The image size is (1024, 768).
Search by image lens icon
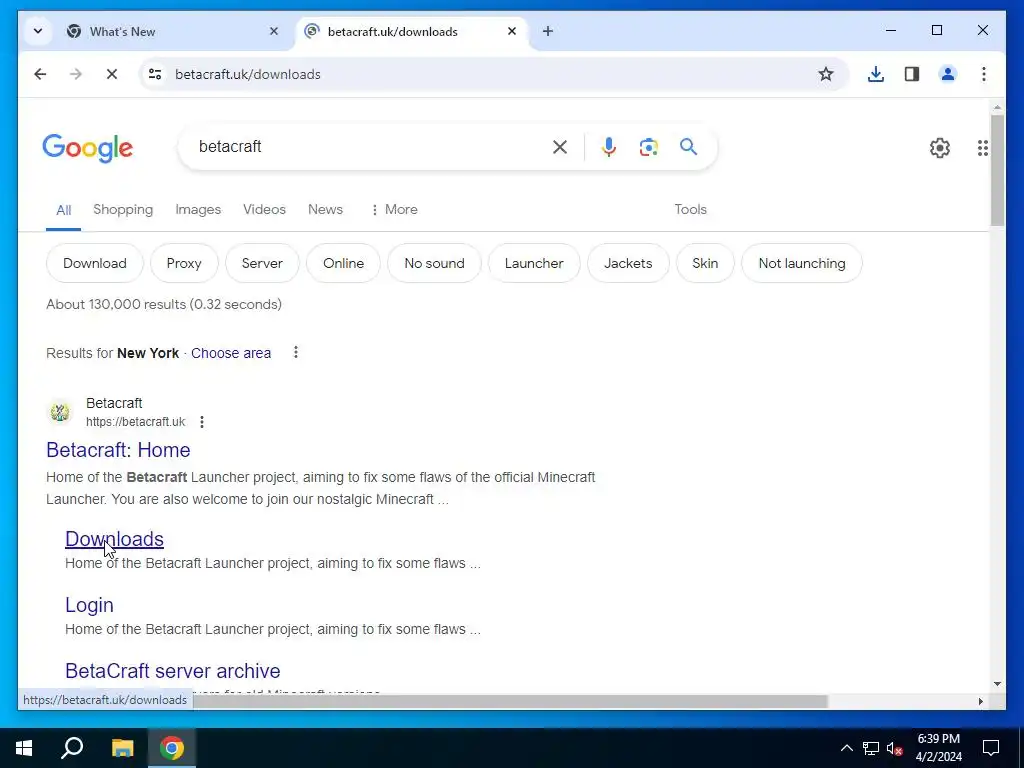click(x=648, y=147)
